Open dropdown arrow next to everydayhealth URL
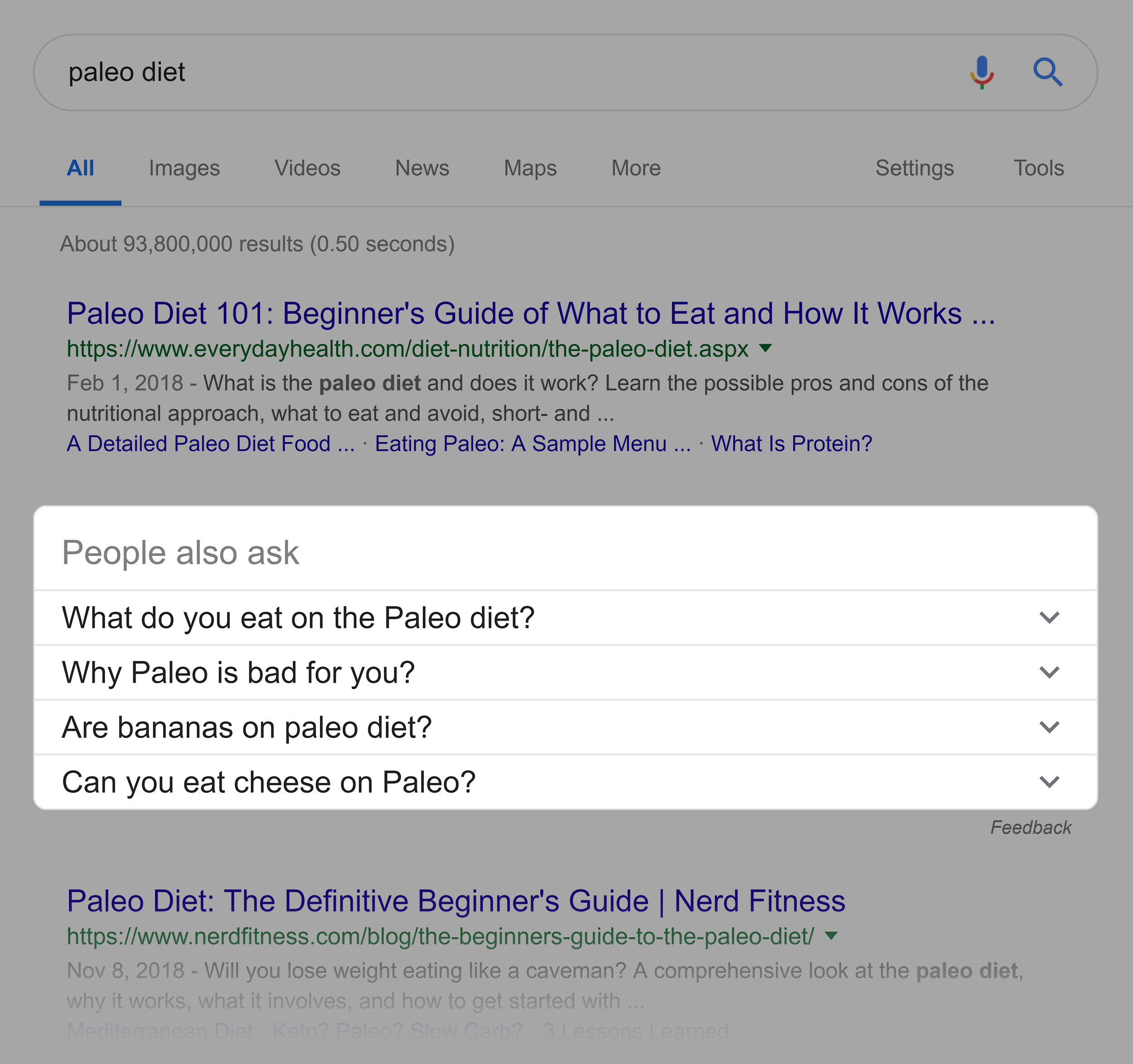The image size is (1133, 1064). coord(766,348)
